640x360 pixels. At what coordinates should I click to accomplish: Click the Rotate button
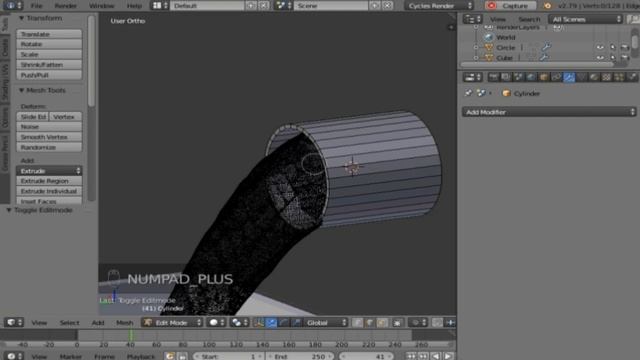click(x=49, y=44)
